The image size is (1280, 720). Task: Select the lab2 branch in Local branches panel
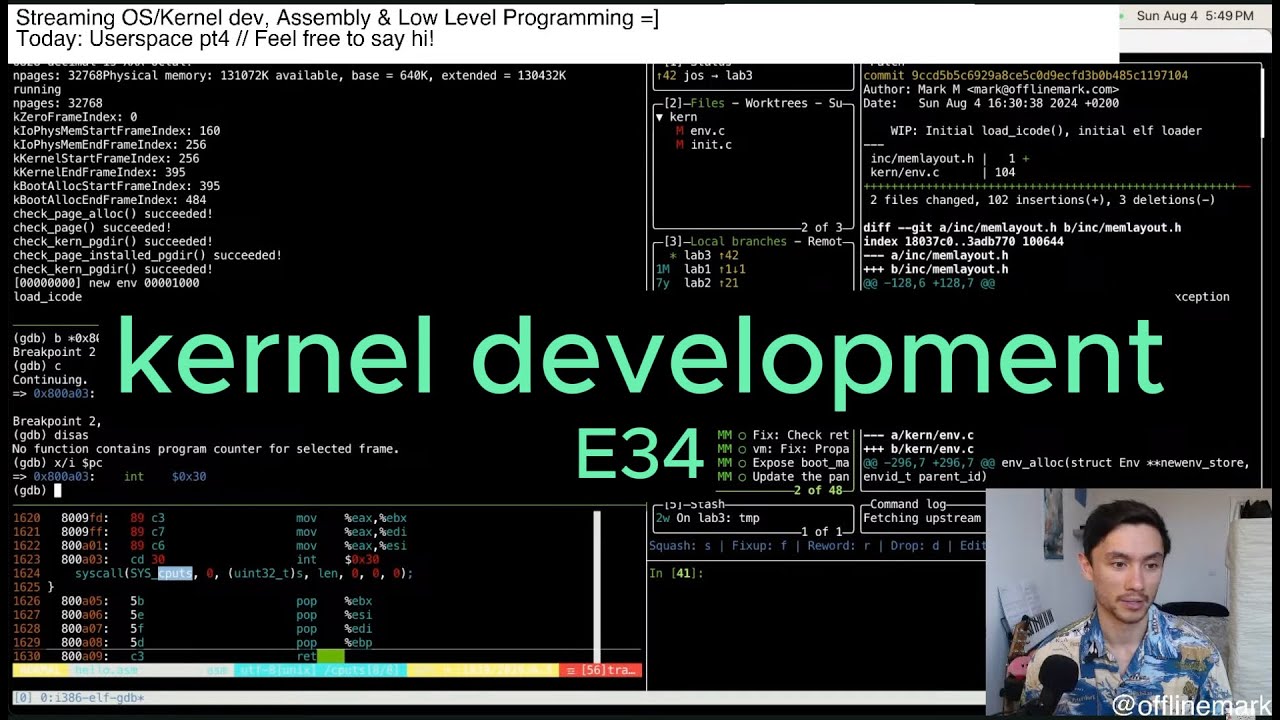tap(697, 283)
